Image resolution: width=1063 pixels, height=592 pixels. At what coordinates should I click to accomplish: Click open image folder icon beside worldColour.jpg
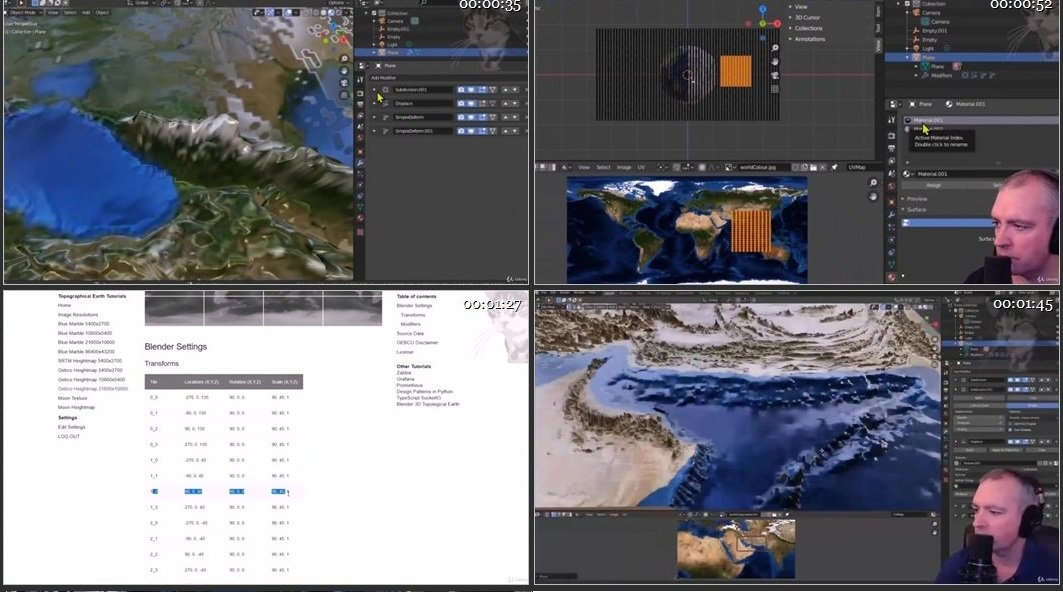[813, 167]
